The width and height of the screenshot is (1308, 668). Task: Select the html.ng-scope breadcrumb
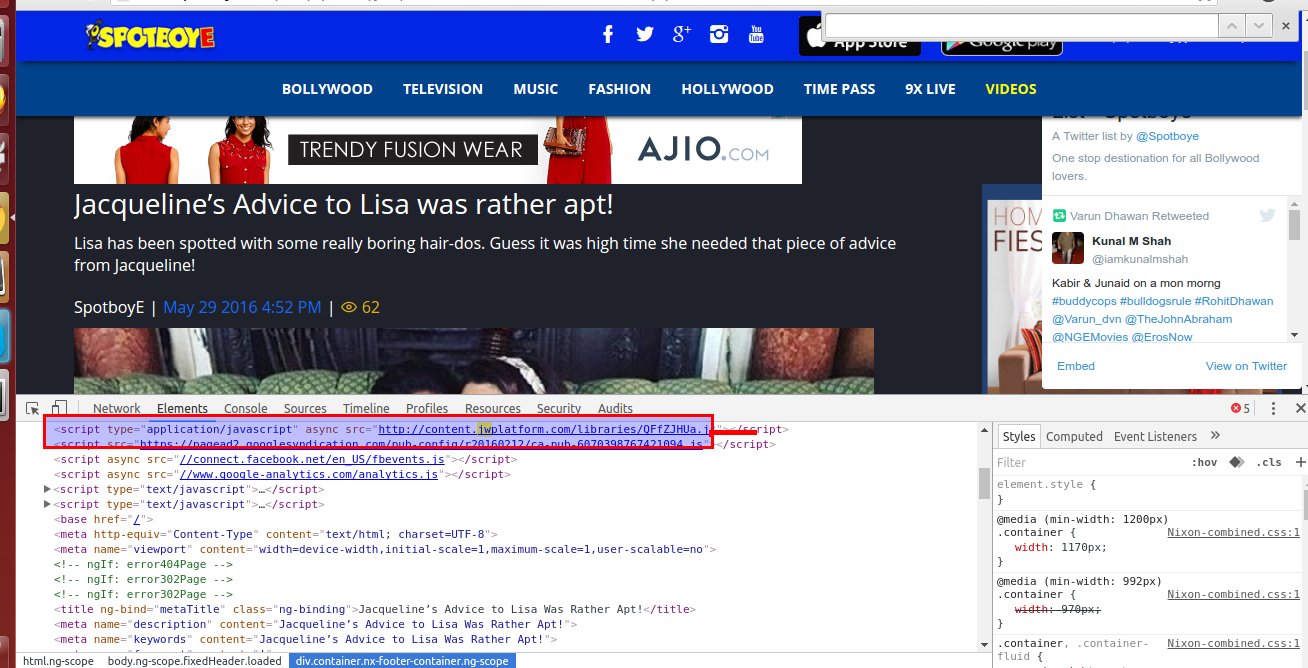point(58,661)
